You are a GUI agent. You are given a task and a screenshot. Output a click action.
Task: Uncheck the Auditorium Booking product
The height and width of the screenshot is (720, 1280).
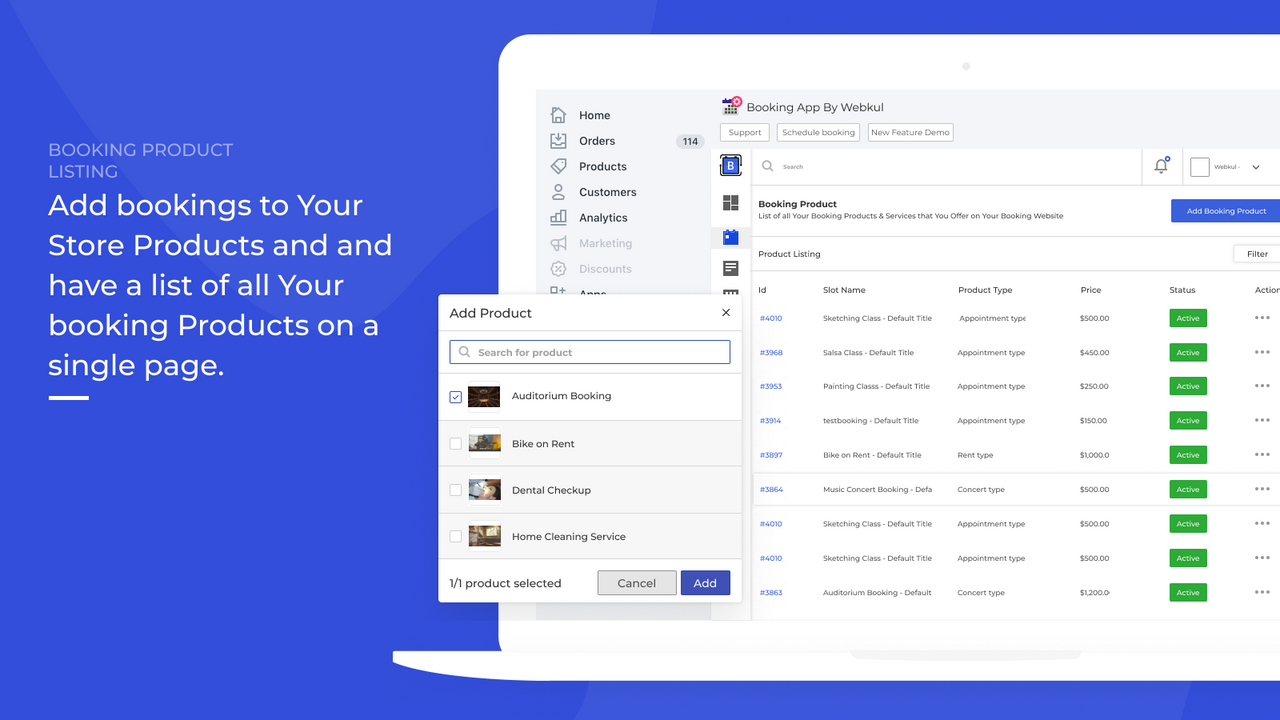(x=455, y=396)
